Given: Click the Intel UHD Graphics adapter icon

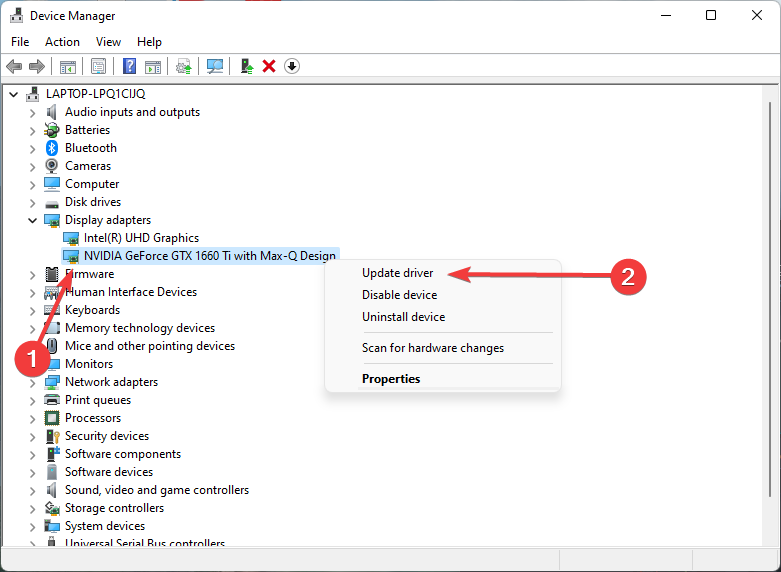Looking at the screenshot, I should pyautogui.click(x=71, y=239).
